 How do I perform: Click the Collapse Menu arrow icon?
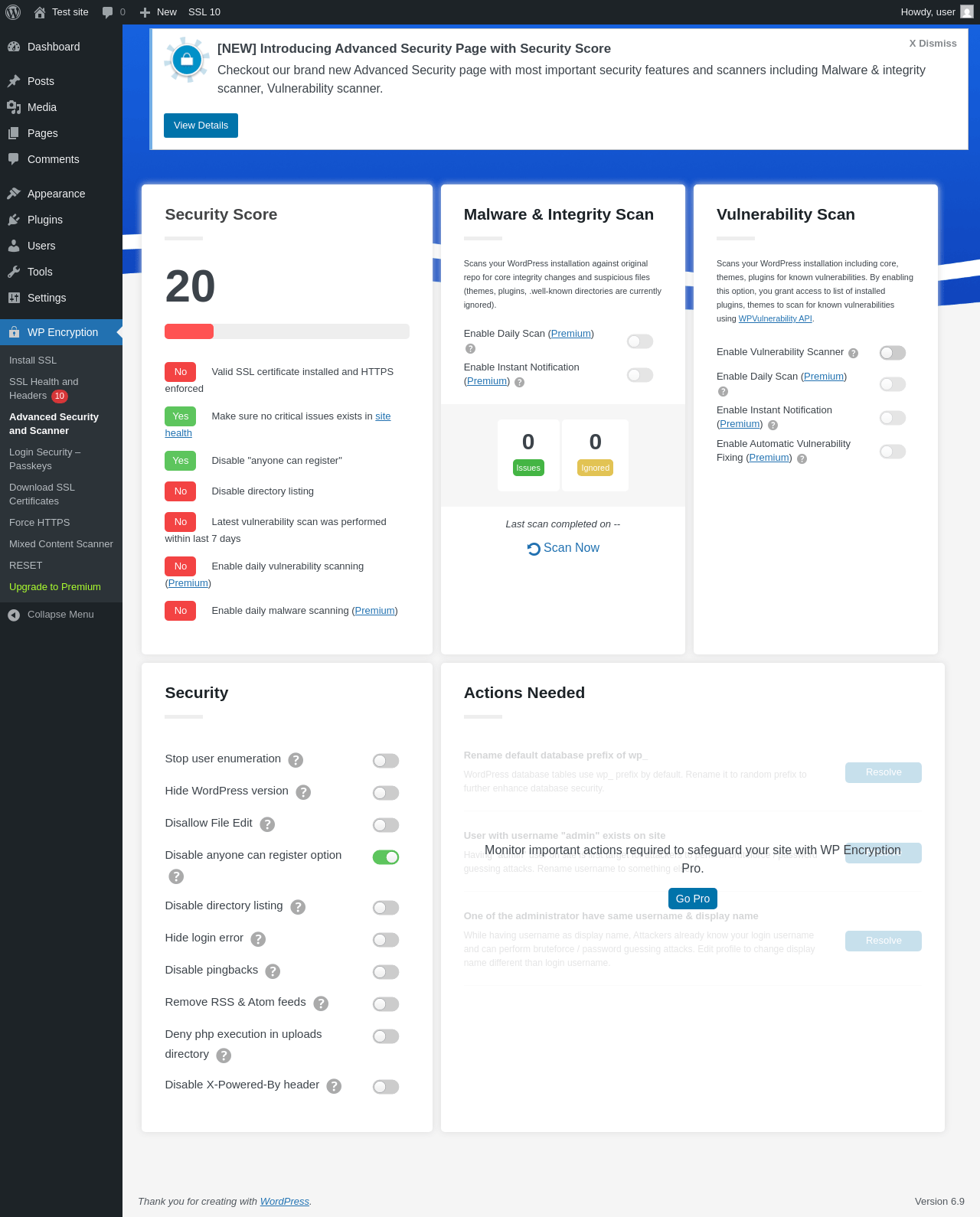click(14, 615)
